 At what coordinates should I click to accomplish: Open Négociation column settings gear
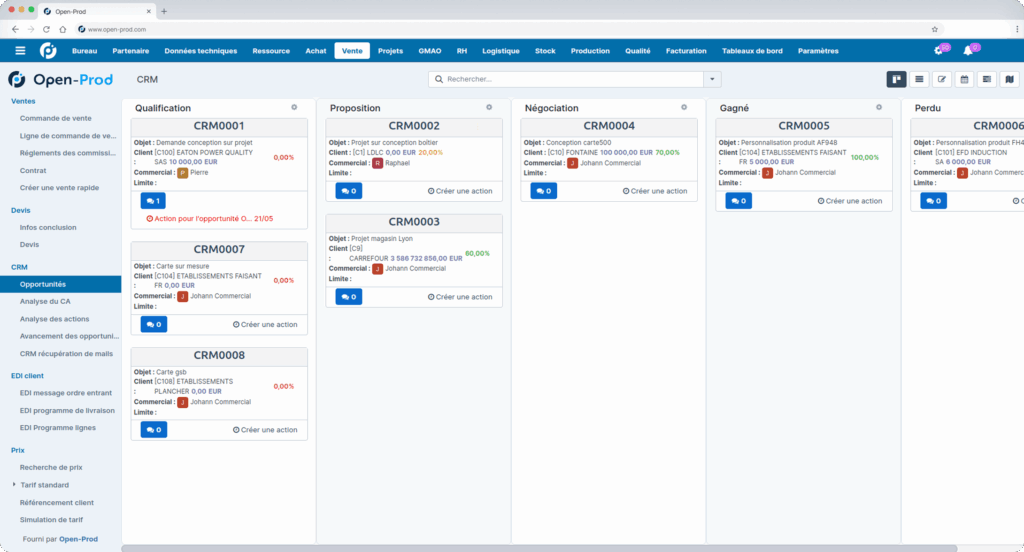(684, 107)
